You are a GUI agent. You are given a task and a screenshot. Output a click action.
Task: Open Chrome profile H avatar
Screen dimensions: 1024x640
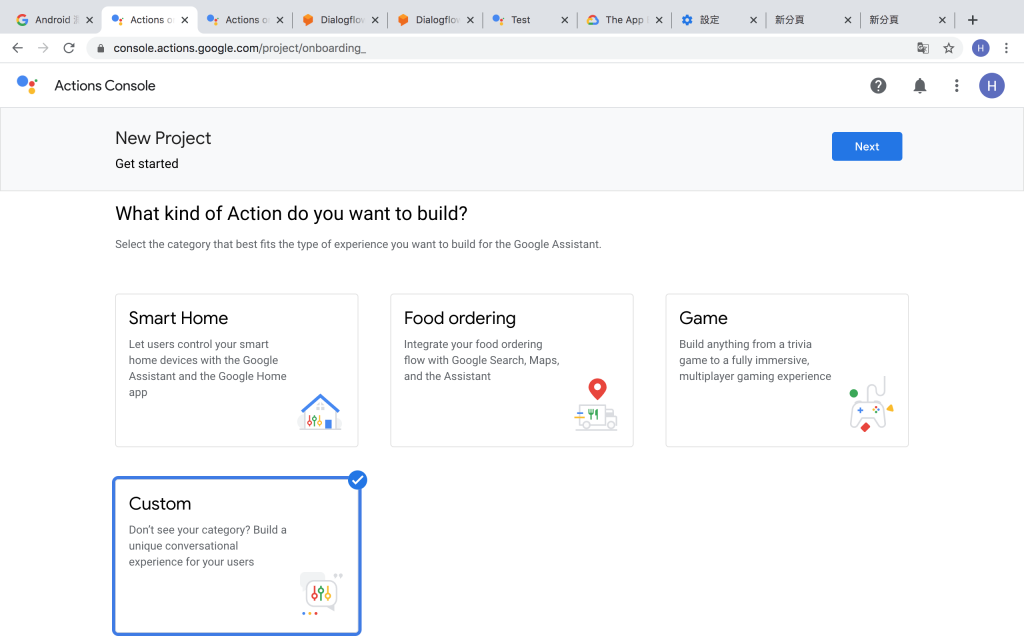point(980,48)
